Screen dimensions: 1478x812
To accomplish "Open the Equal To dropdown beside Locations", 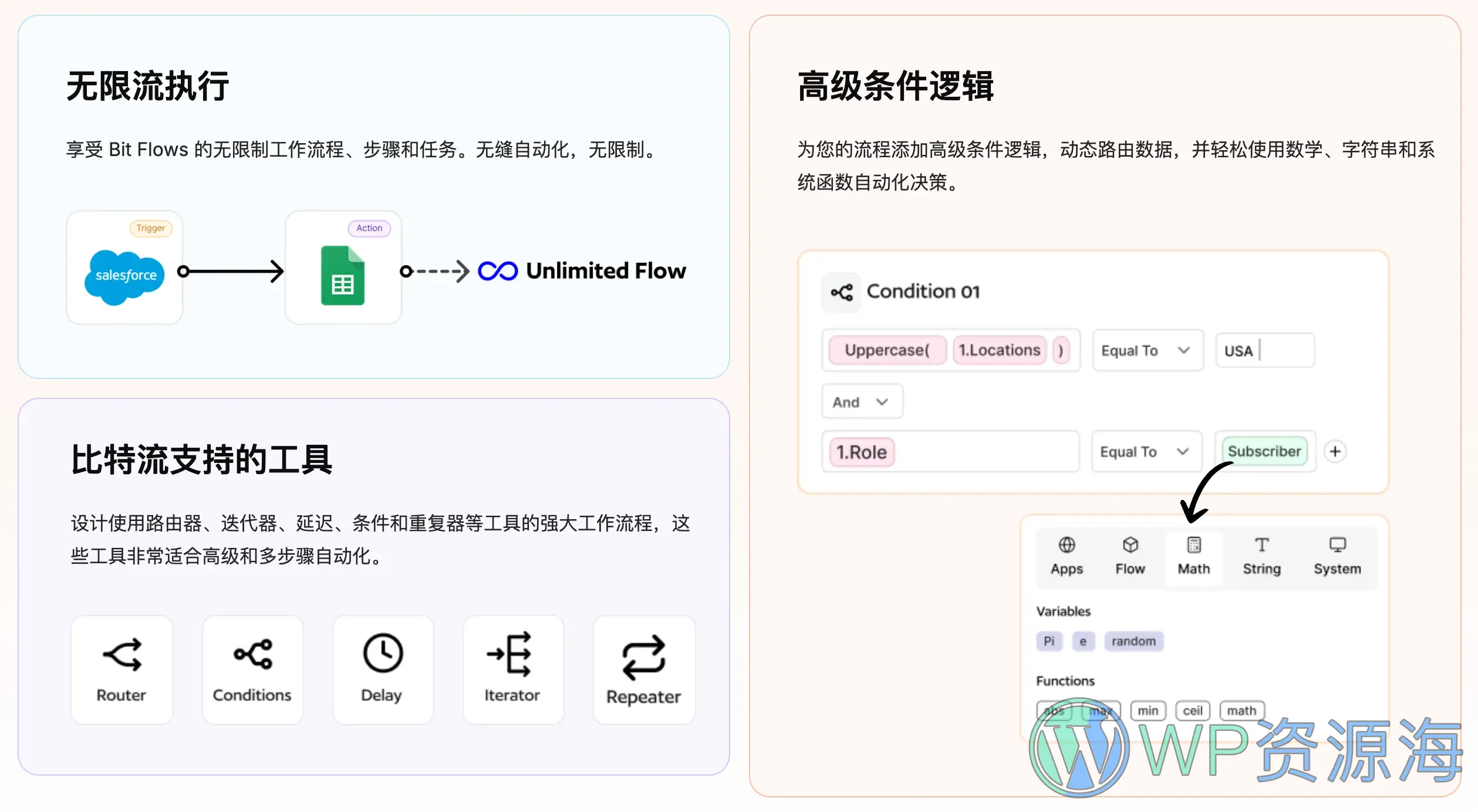I will [x=1148, y=350].
